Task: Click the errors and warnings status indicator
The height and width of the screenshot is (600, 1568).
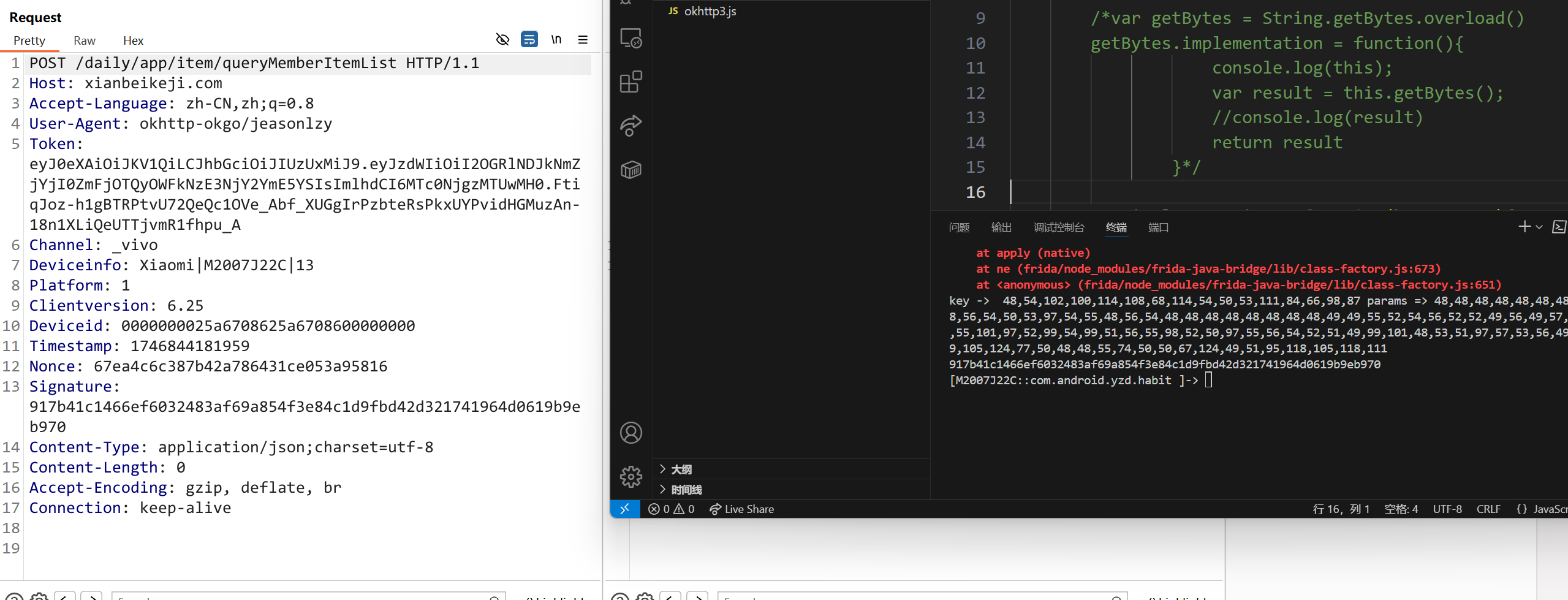Action: click(672, 509)
